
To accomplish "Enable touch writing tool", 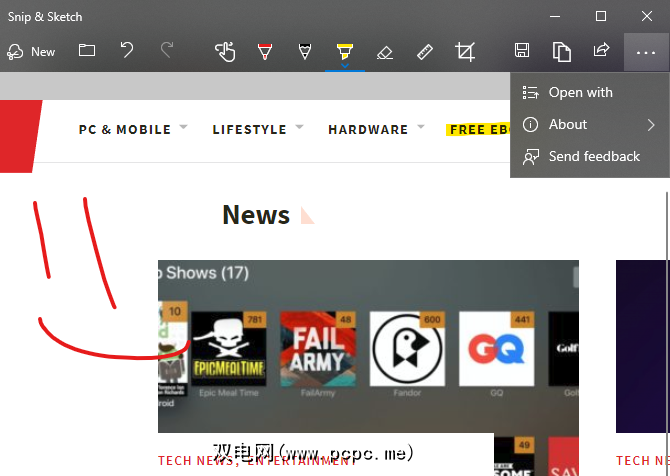I will pyautogui.click(x=225, y=52).
